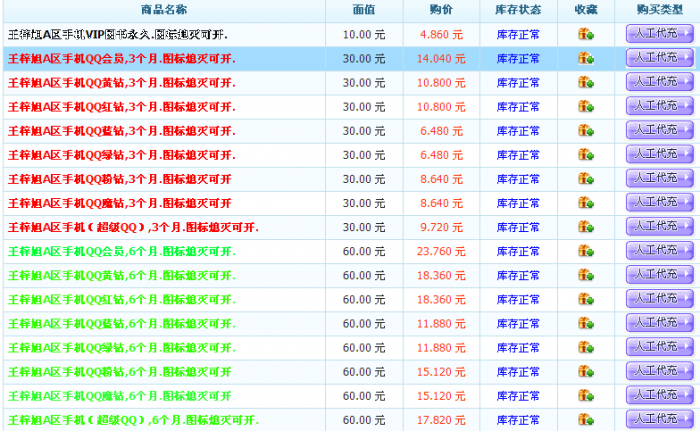Purchase 超级QQ 6个月 with 人工代充

point(660,420)
